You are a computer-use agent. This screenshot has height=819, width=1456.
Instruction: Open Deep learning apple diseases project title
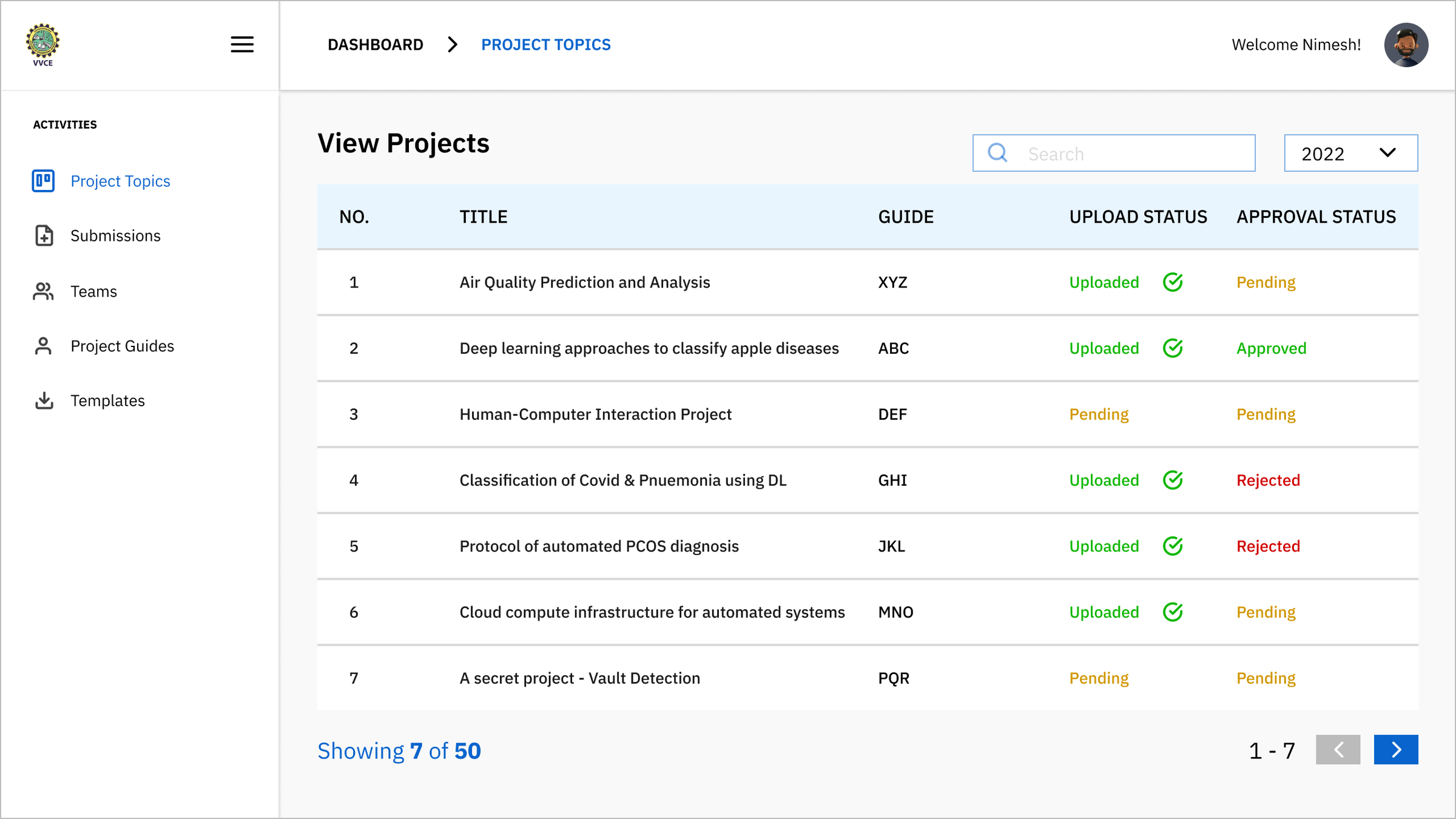[649, 348]
